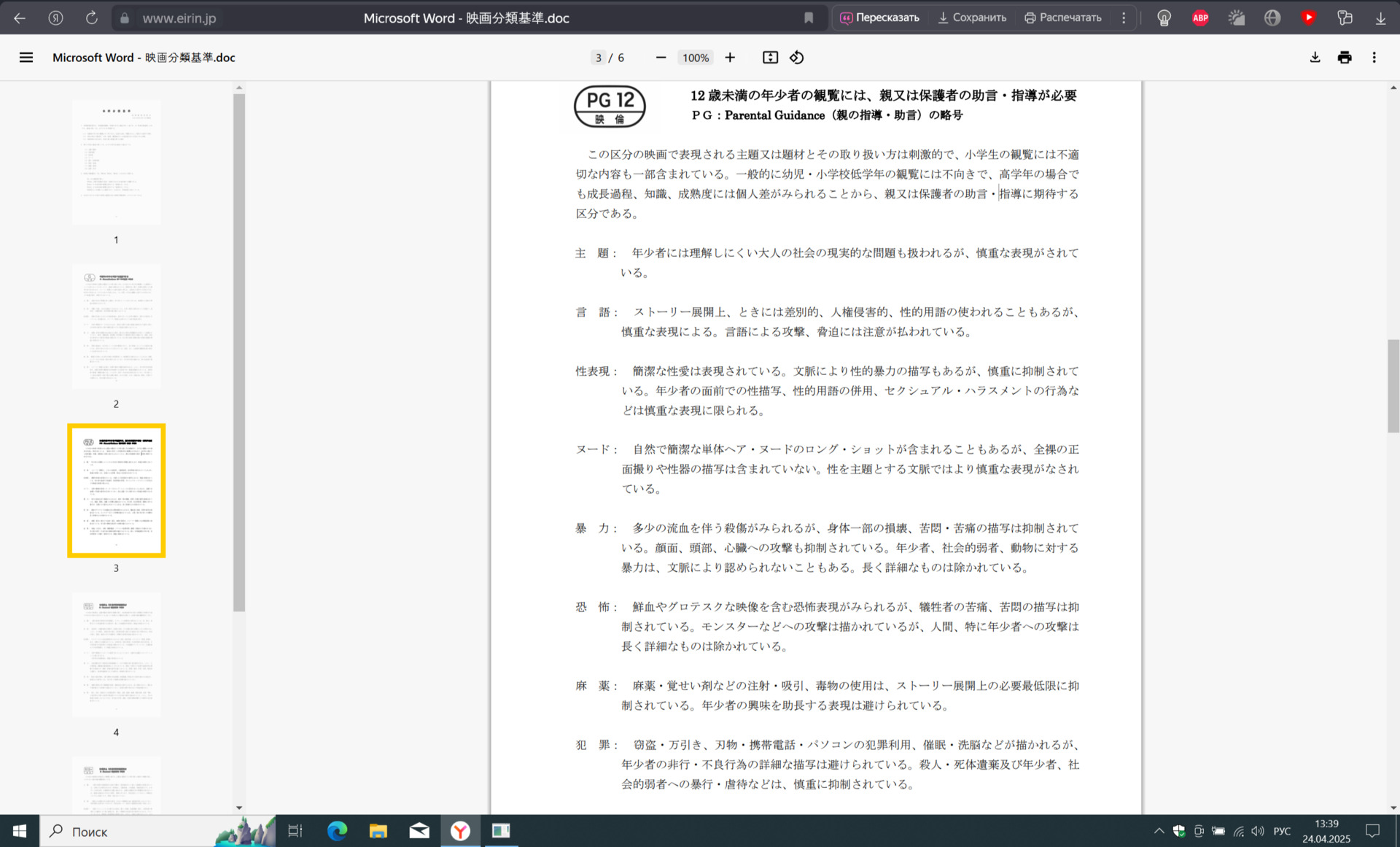1400x847 pixels.
Task: Open page 1 thumbnail
Action: [116, 162]
